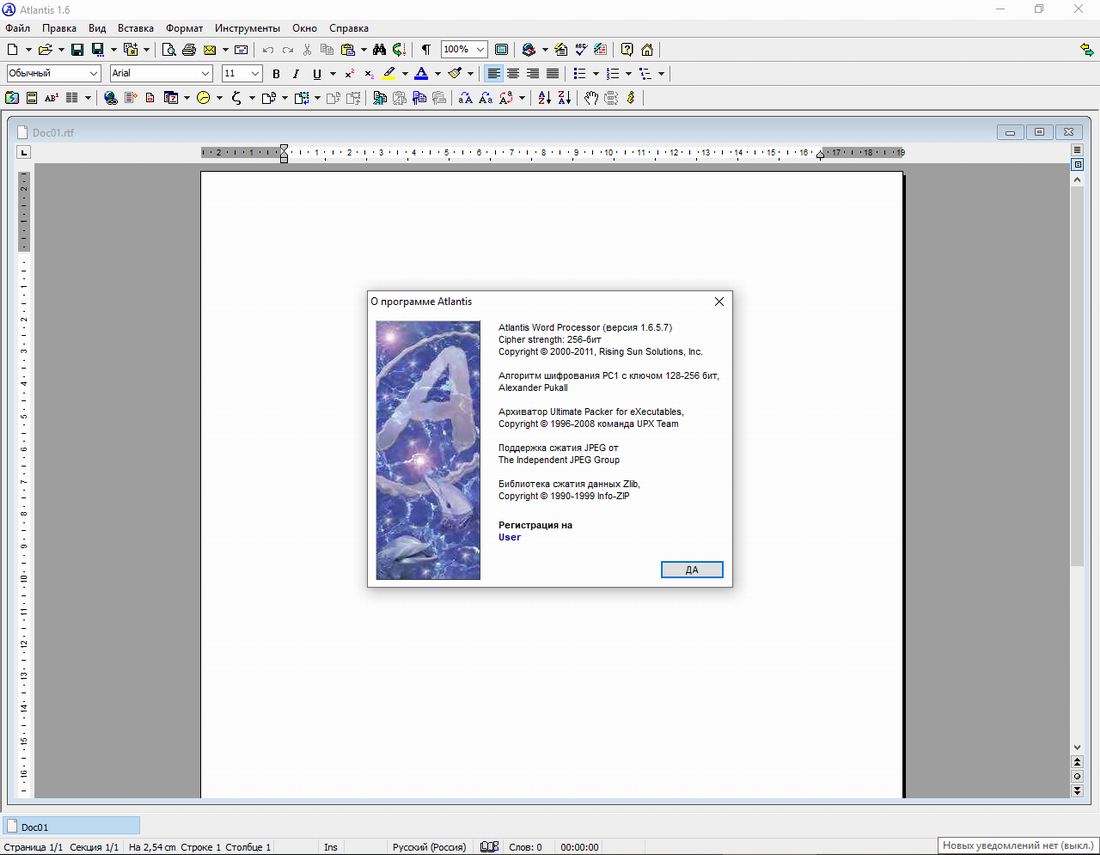Copy selection with the copy icon
The image size is (1100, 855).
327,50
